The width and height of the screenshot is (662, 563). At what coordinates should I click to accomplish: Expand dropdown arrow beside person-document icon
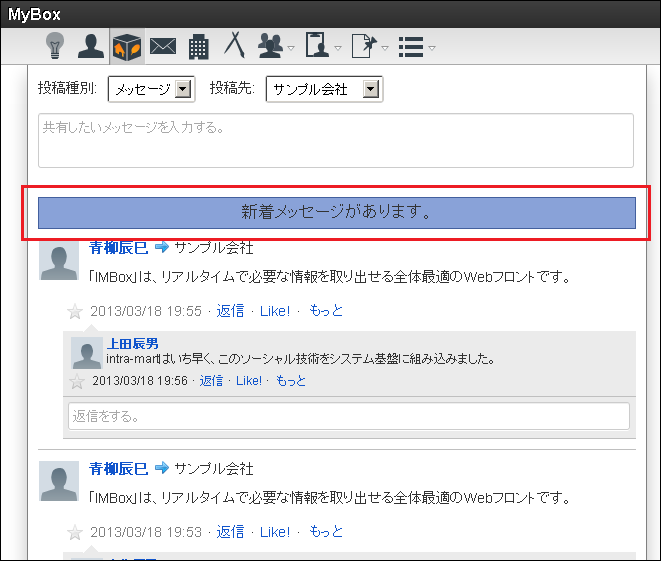tap(338, 48)
